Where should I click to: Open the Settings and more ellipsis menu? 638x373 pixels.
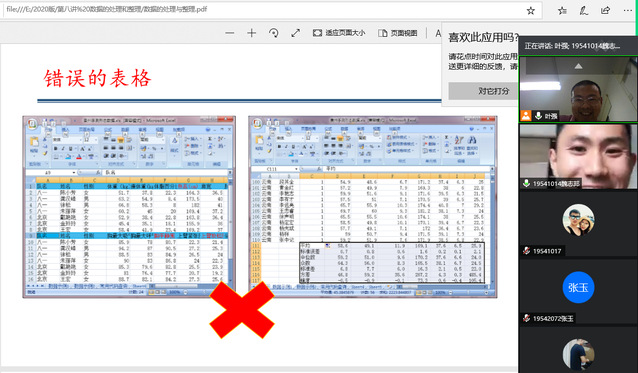pyautogui.click(x=627, y=11)
